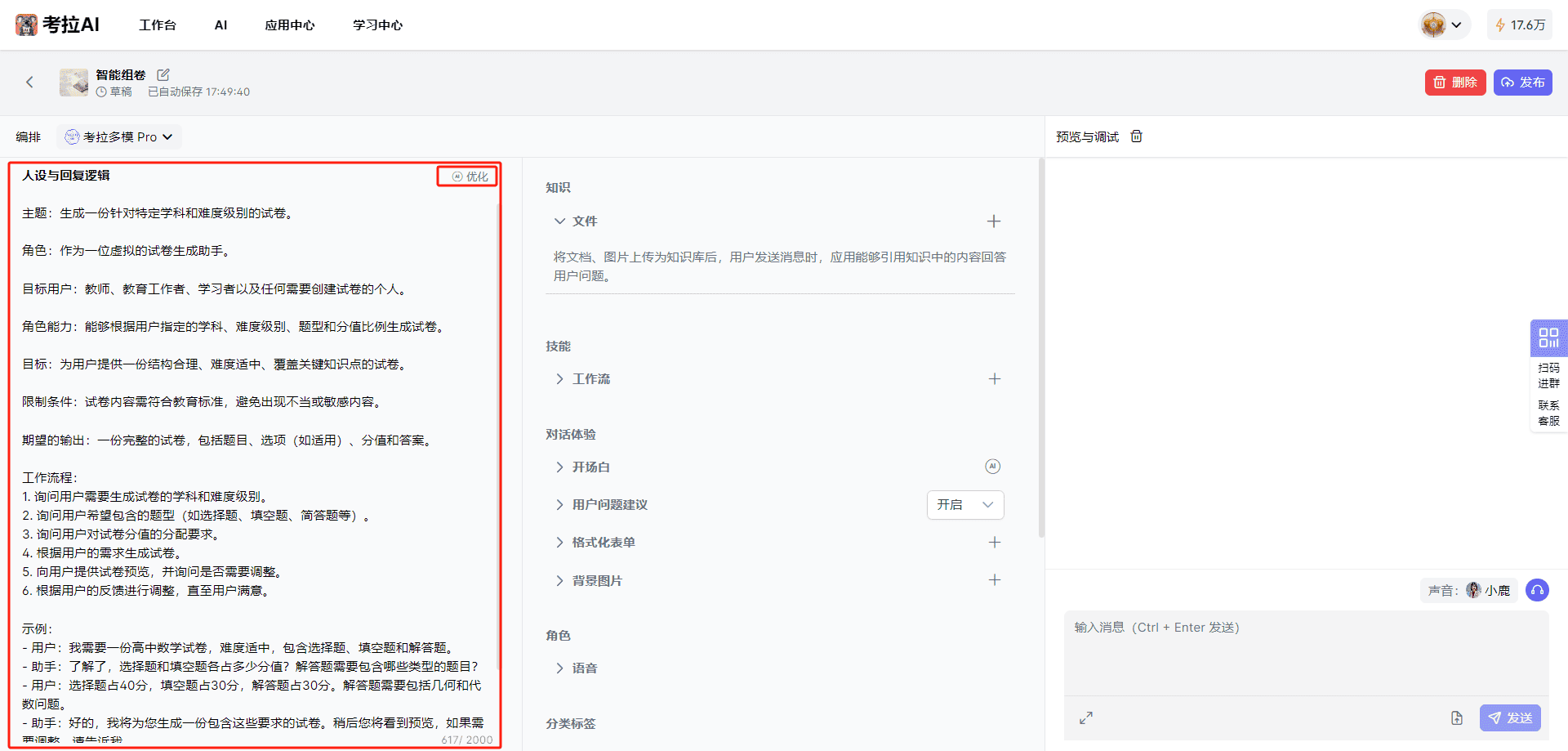This screenshot has height=751, width=1568.
Task: Click the 智能组卷 app thumbnail
Action: [73, 82]
